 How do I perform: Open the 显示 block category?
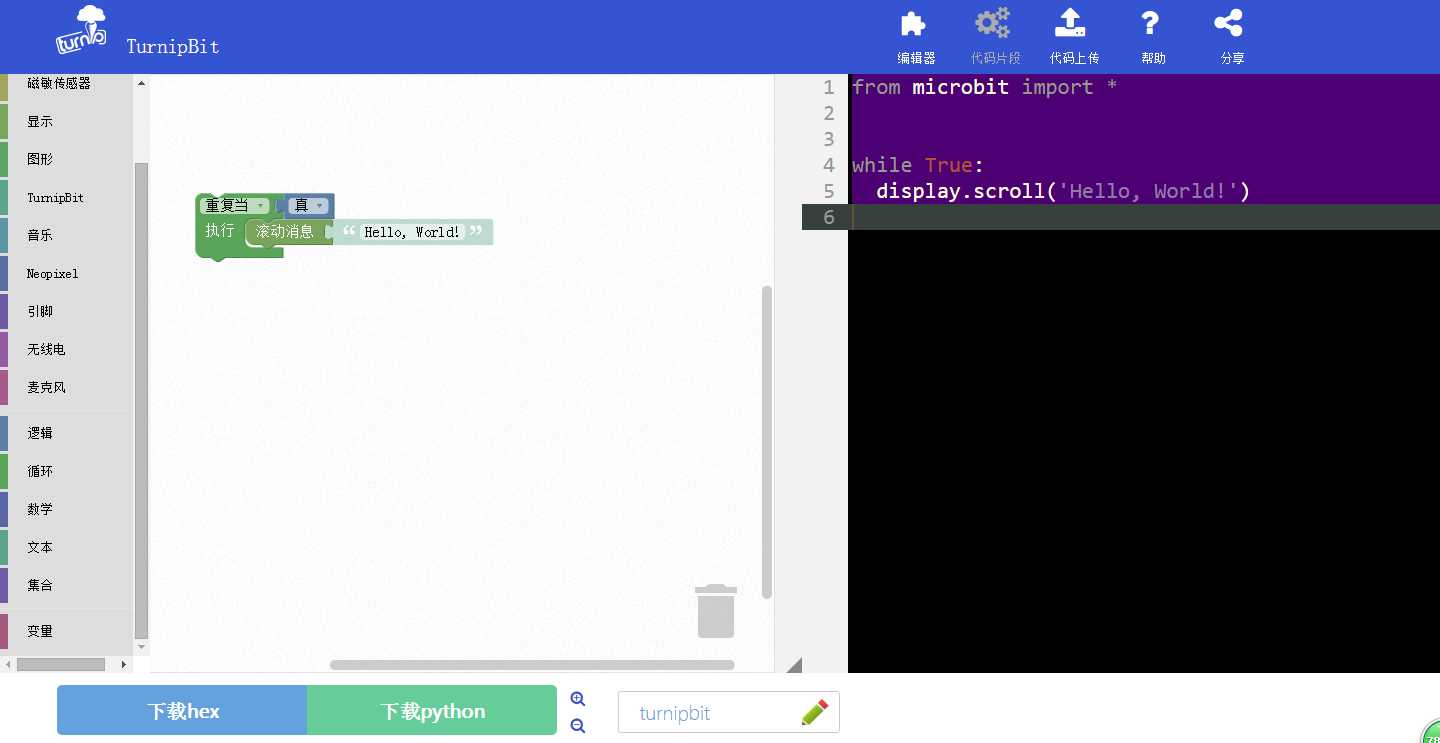point(66,121)
